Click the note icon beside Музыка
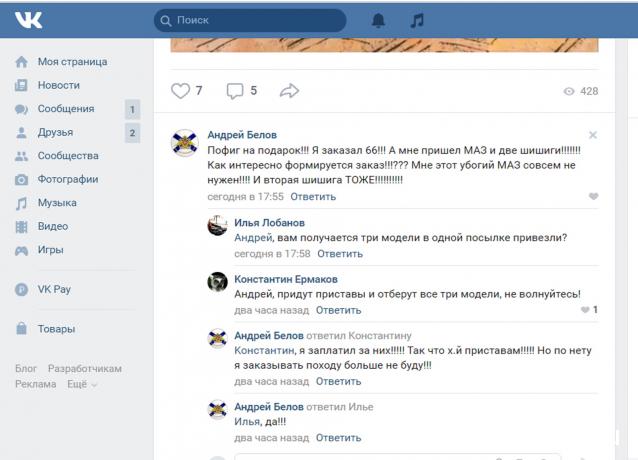The height and width of the screenshot is (460, 638). pos(21,203)
